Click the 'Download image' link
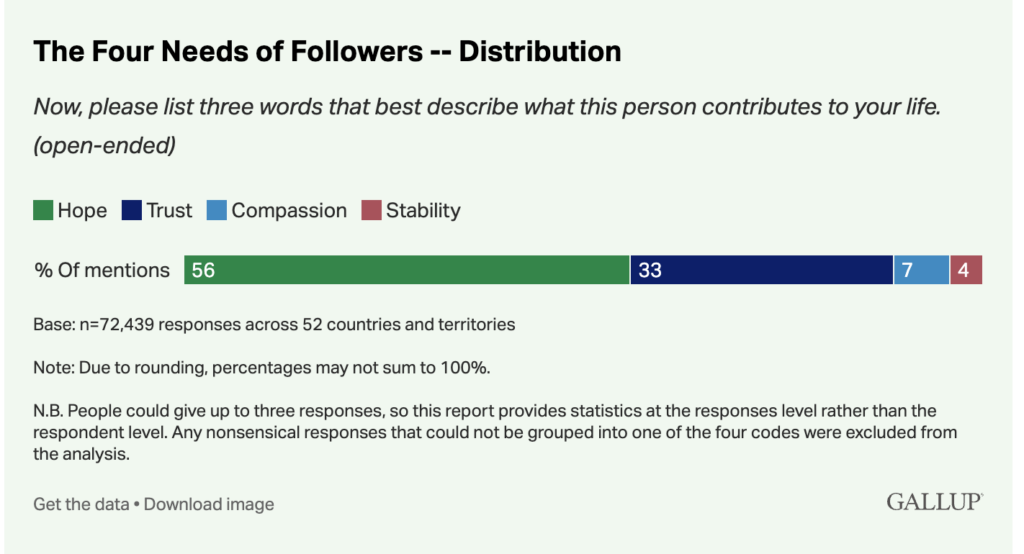1024x554 pixels. click(x=209, y=504)
